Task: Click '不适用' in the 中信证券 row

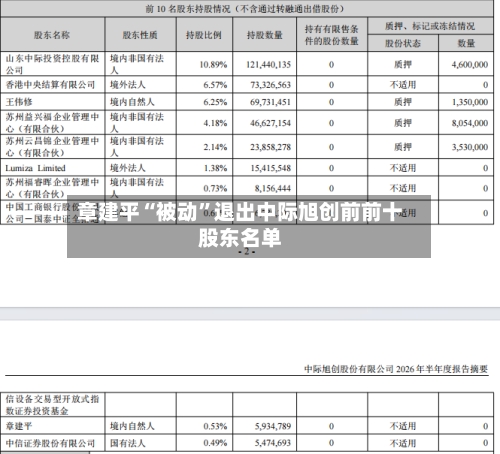Action: click(403, 443)
